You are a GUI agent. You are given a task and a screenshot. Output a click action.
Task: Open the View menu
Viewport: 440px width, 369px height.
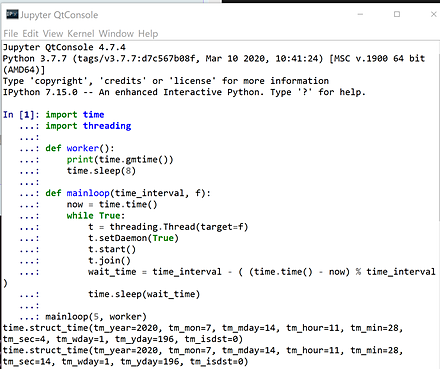(53, 34)
